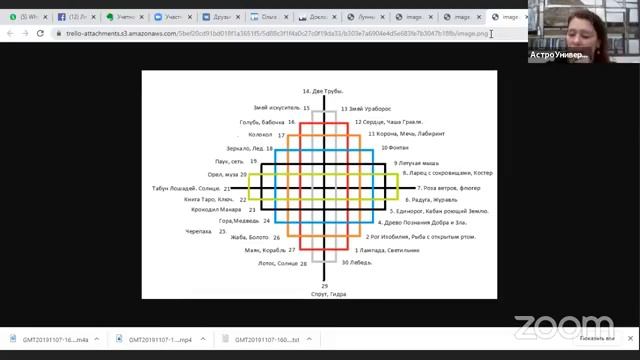Click the "9 Летучая мышь" label
Image resolution: width=640 pixels, height=360 pixels.
(416, 163)
